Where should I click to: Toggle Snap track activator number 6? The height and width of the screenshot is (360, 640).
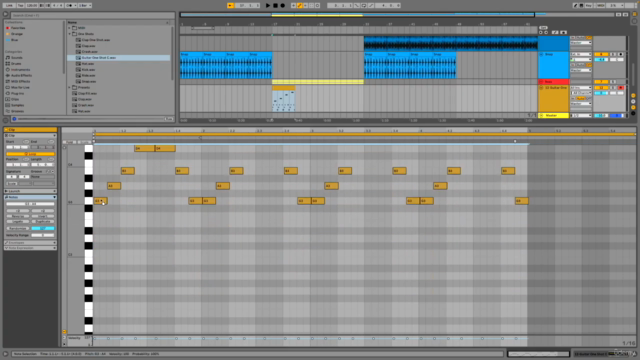[x=601, y=54]
